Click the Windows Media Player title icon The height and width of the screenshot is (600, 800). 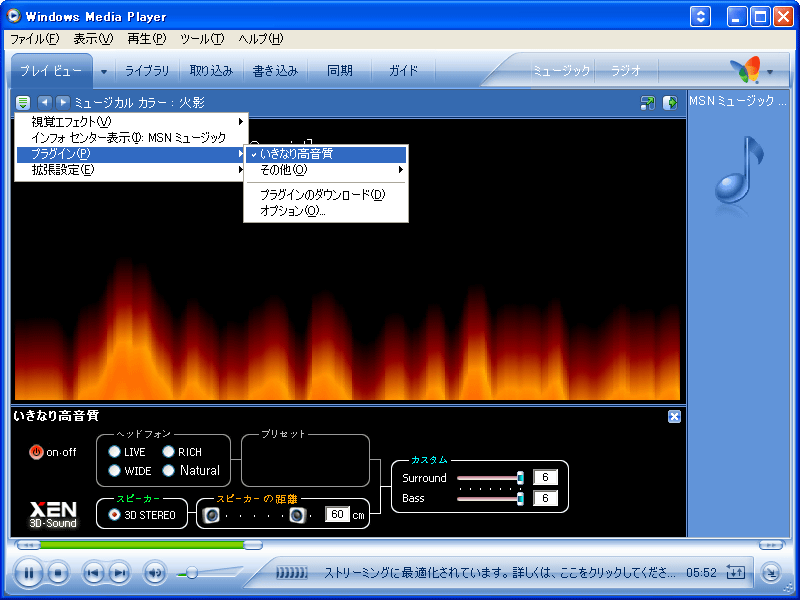(x=14, y=16)
